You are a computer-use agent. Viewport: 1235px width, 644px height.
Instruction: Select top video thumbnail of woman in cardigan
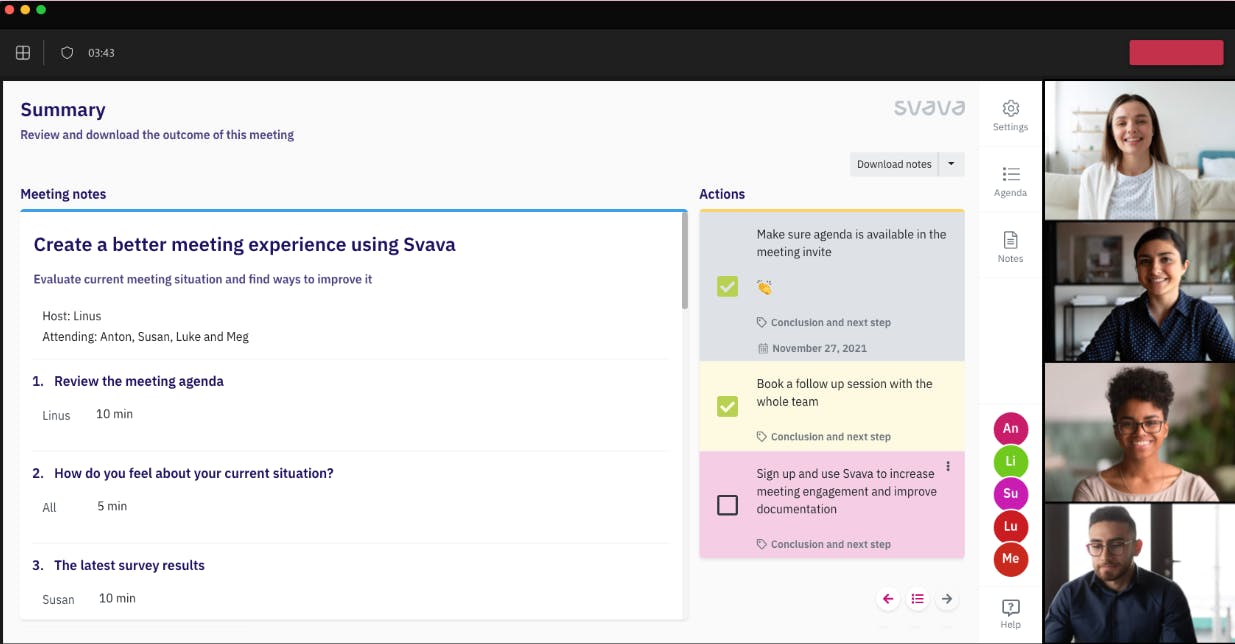coord(1140,150)
